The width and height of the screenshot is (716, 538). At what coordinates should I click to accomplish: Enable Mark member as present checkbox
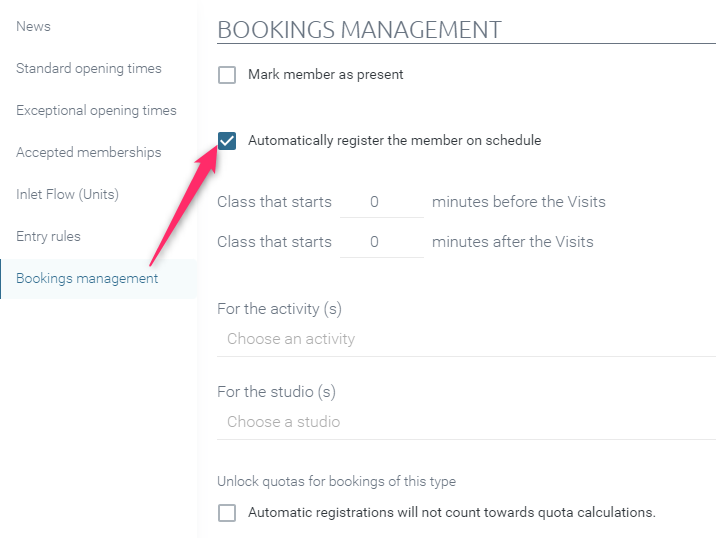pyautogui.click(x=227, y=75)
